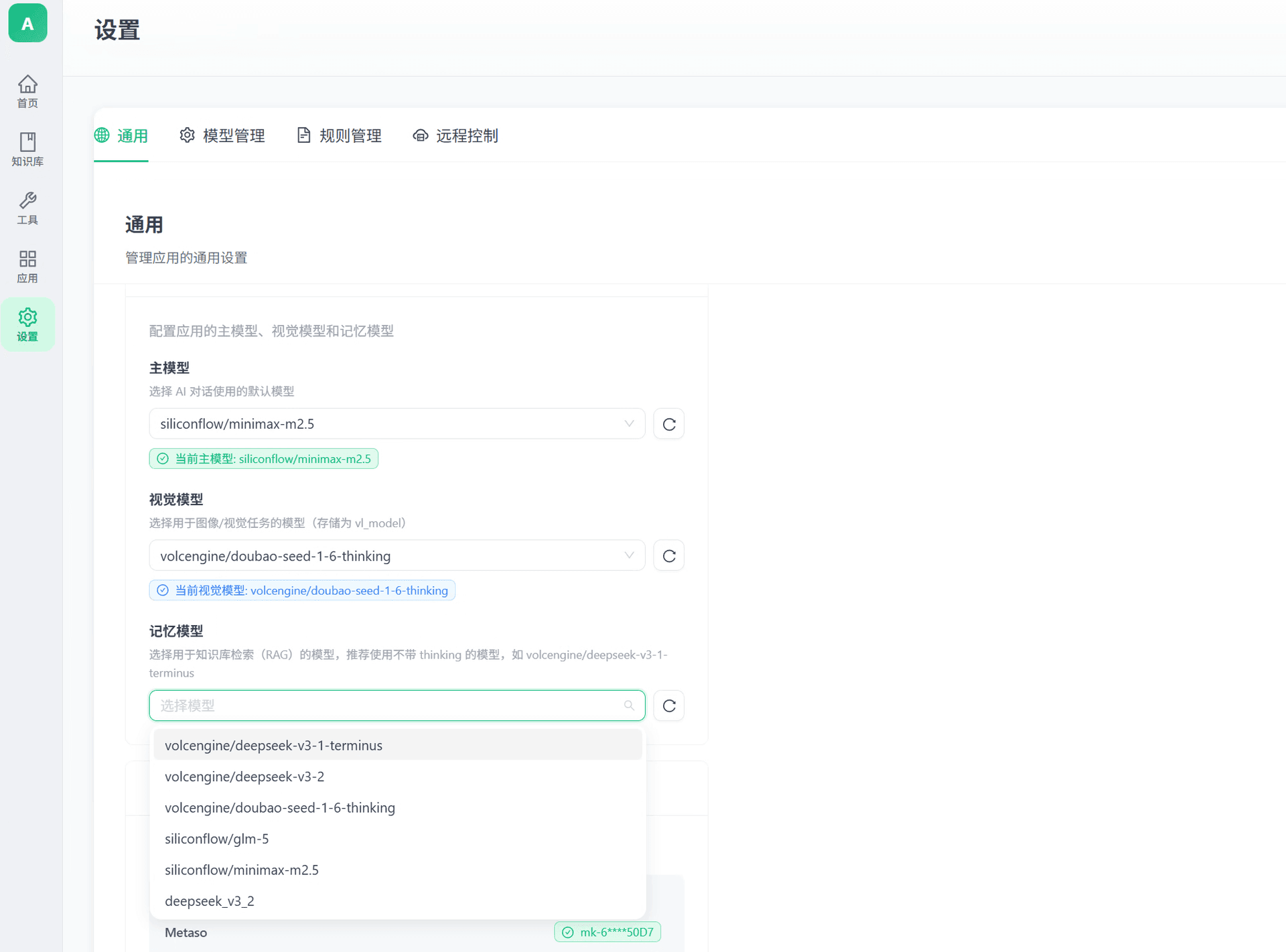The height and width of the screenshot is (952, 1286).
Task: Select siliconflow/glm-5 in the model list
Action: [217, 838]
